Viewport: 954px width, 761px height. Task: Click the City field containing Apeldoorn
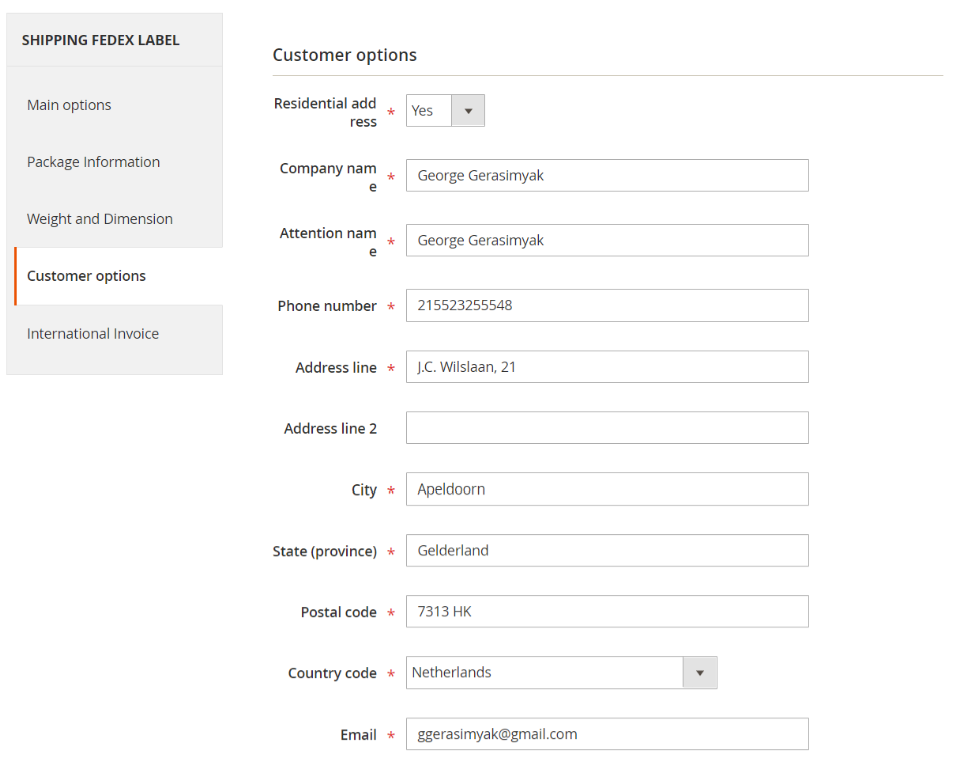click(606, 490)
